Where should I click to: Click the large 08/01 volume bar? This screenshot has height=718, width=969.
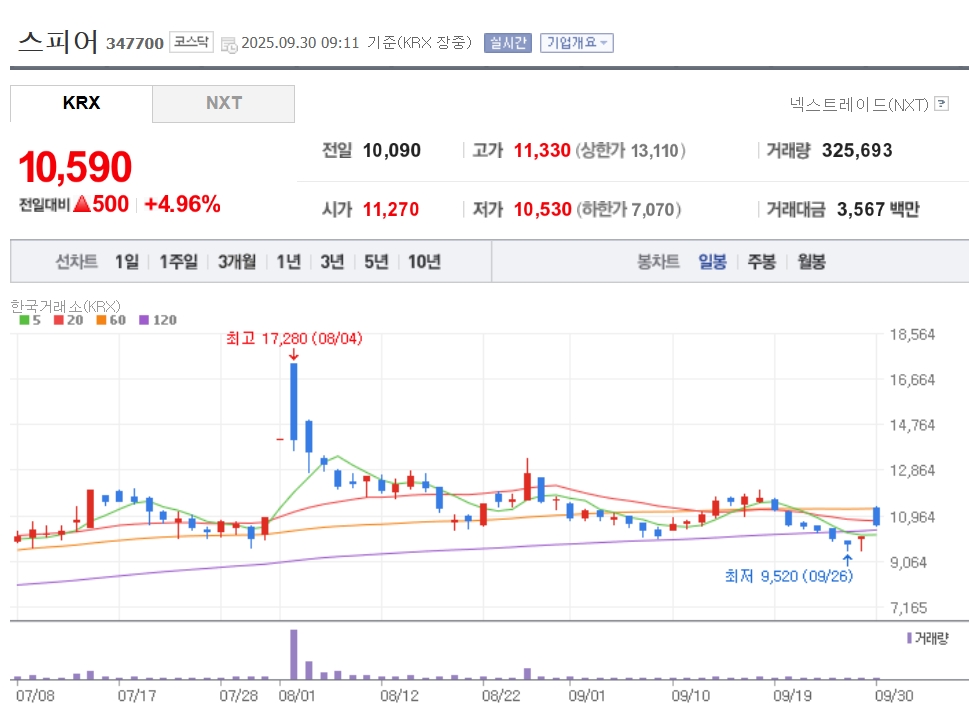294,654
